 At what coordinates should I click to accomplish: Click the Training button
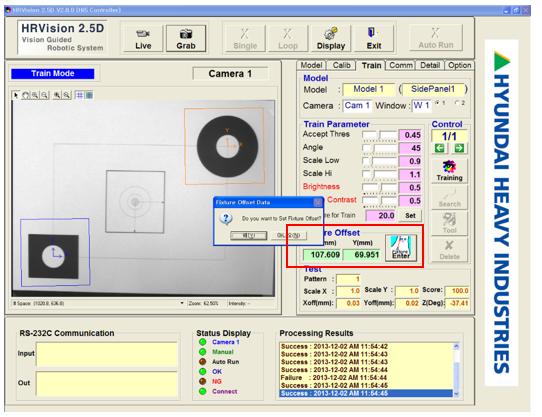click(449, 170)
